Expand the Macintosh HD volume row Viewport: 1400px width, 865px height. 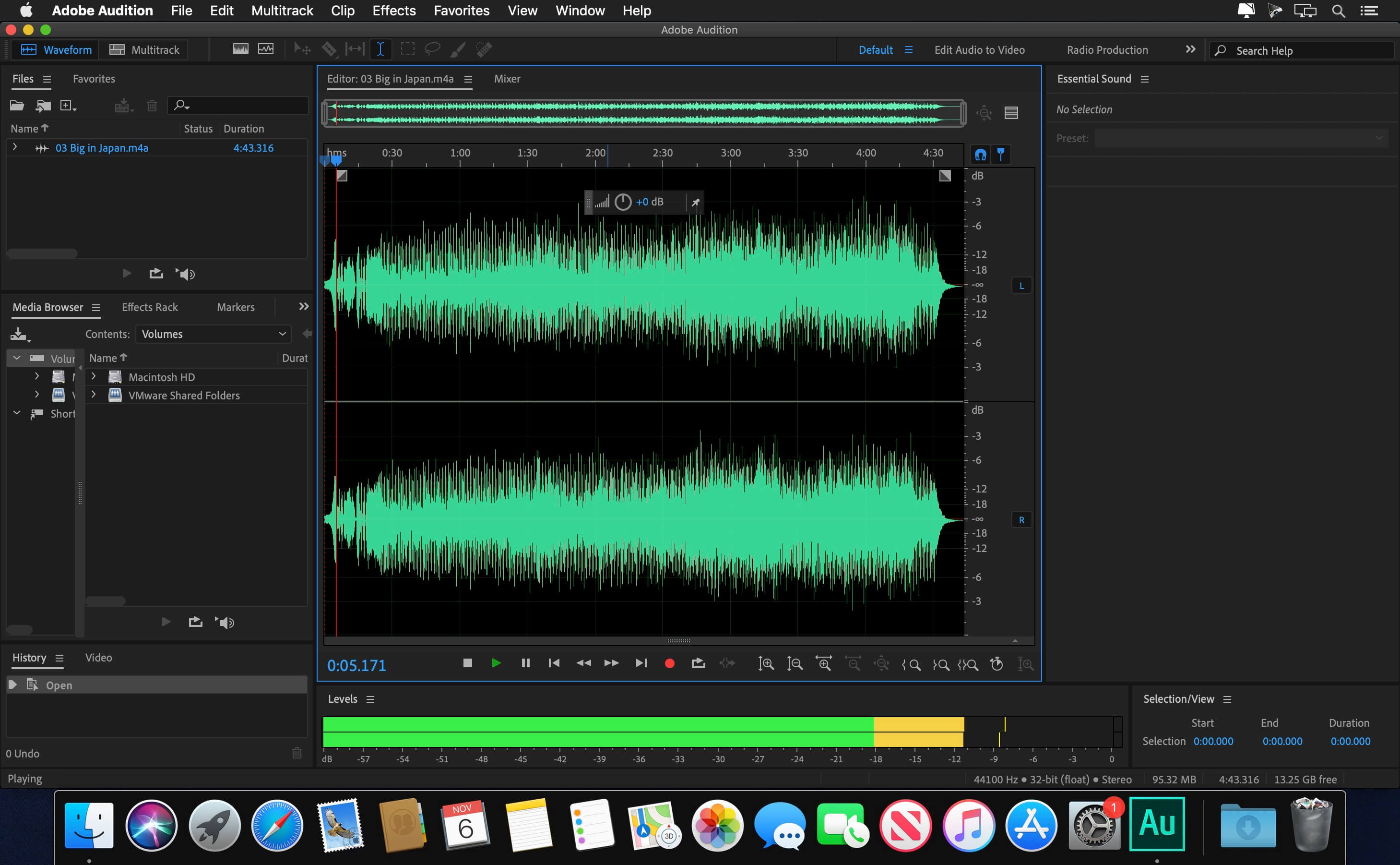click(x=94, y=376)
